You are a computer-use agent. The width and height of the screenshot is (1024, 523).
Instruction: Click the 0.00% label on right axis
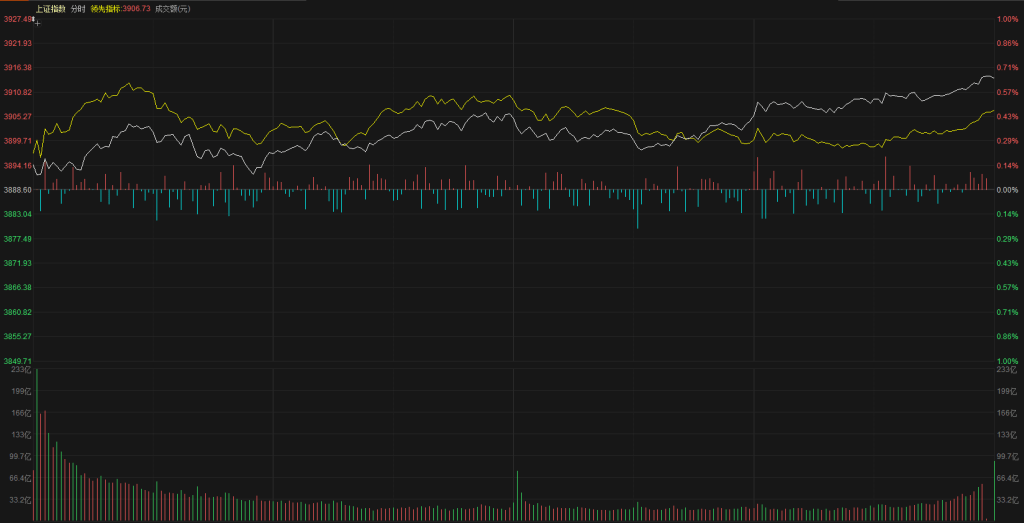[1006, 190]
